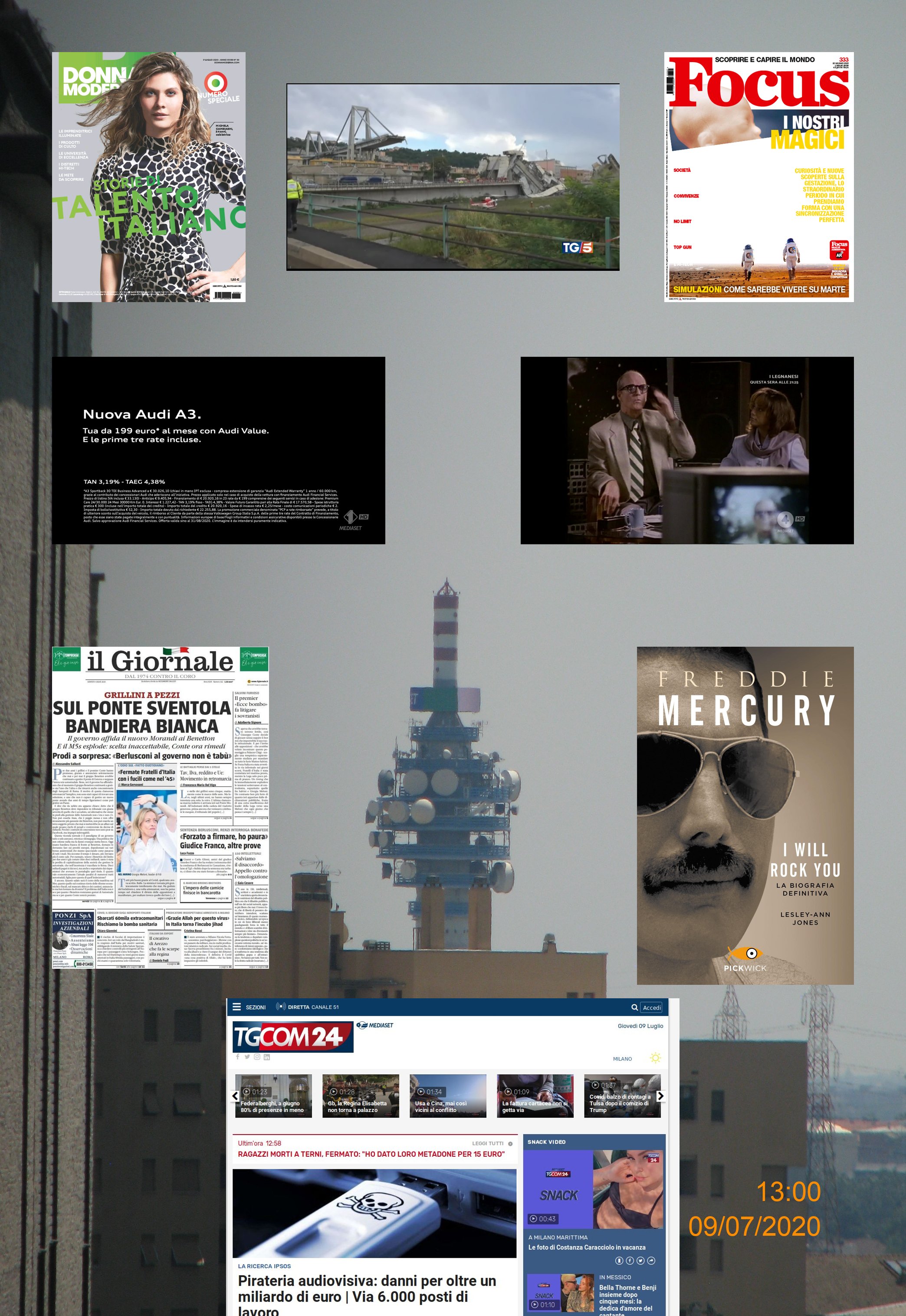Click the Accedi login button
906x1316 pixels.
point(651,1007)
